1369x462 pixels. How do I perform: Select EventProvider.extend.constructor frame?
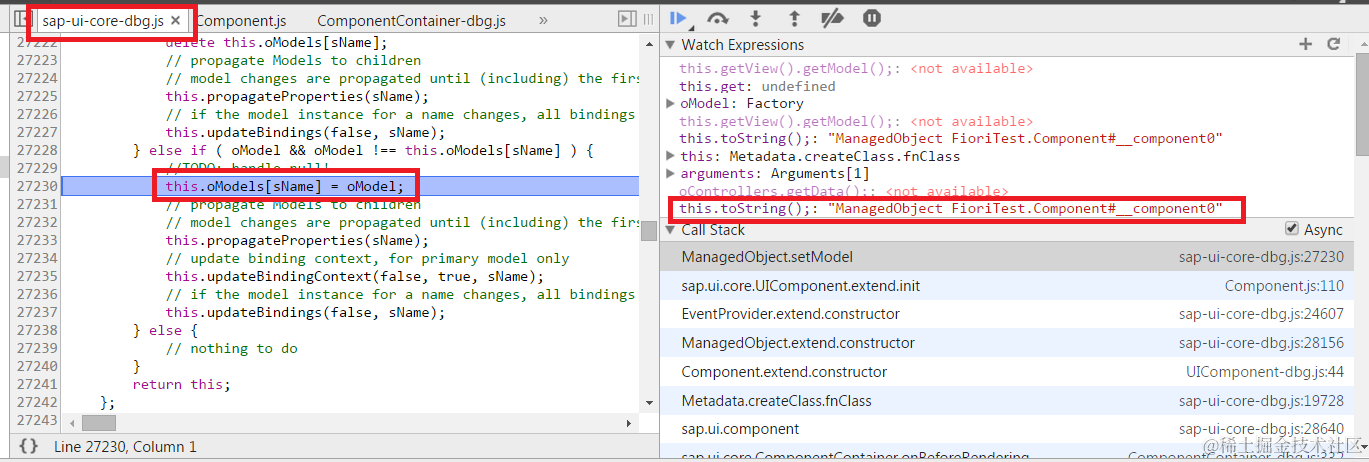tap(1008, 314)
